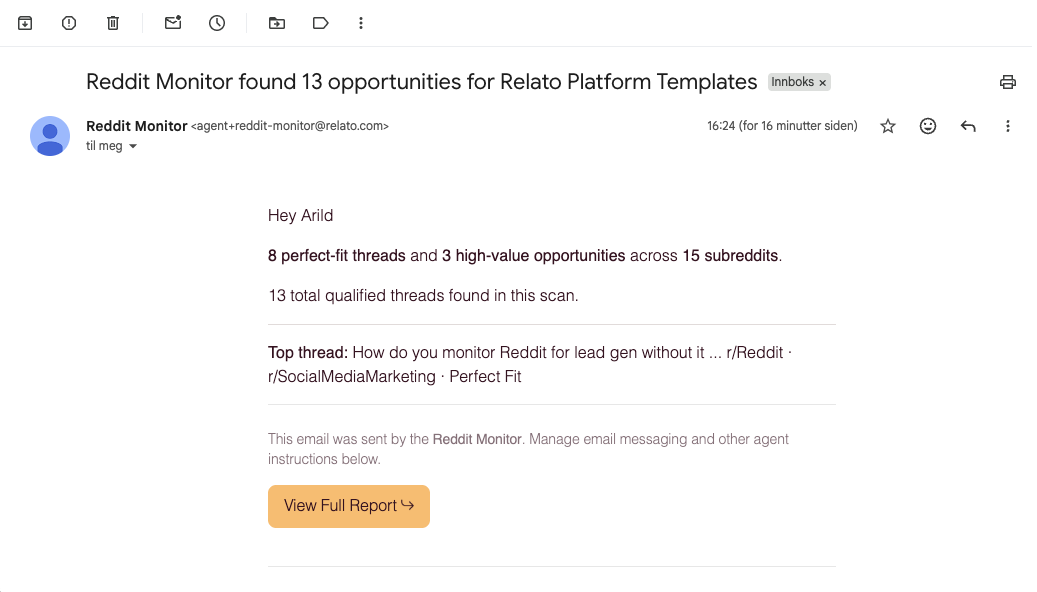Print the email
The width and height of the screenshot is (1037, 592).
point(1007,81)
